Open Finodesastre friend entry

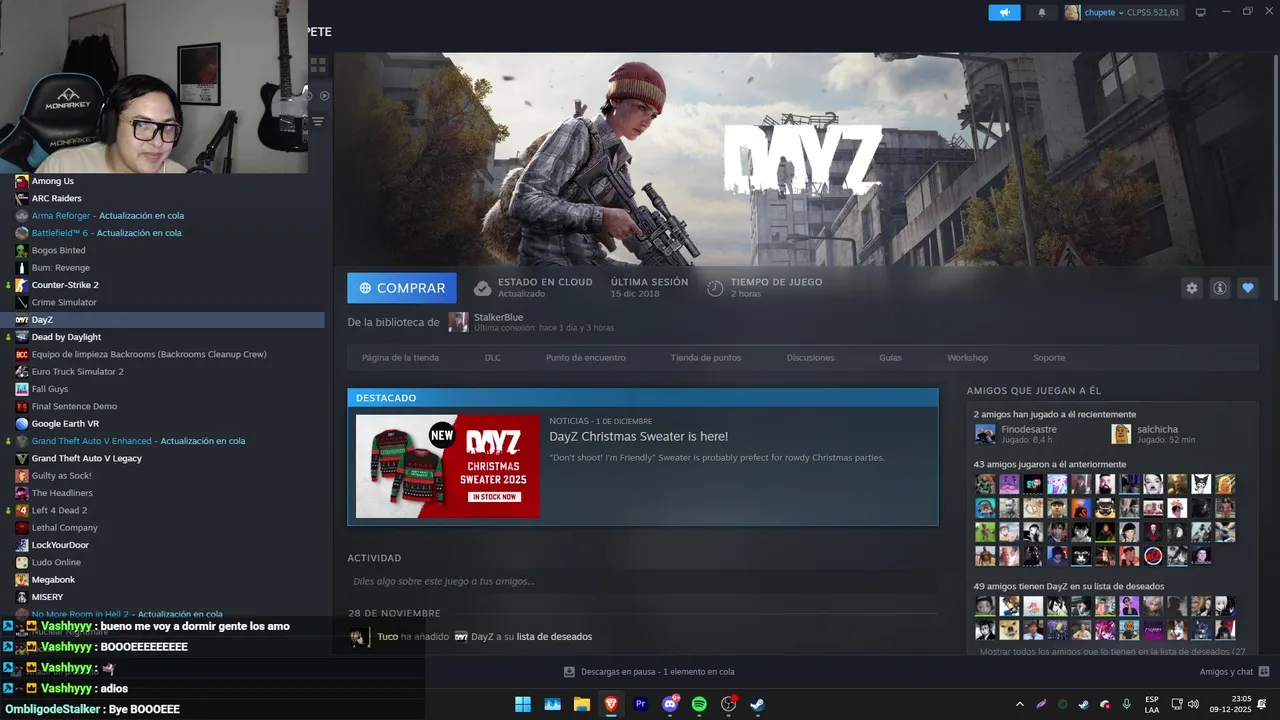pyautogui.click(x=1029, y=429)
